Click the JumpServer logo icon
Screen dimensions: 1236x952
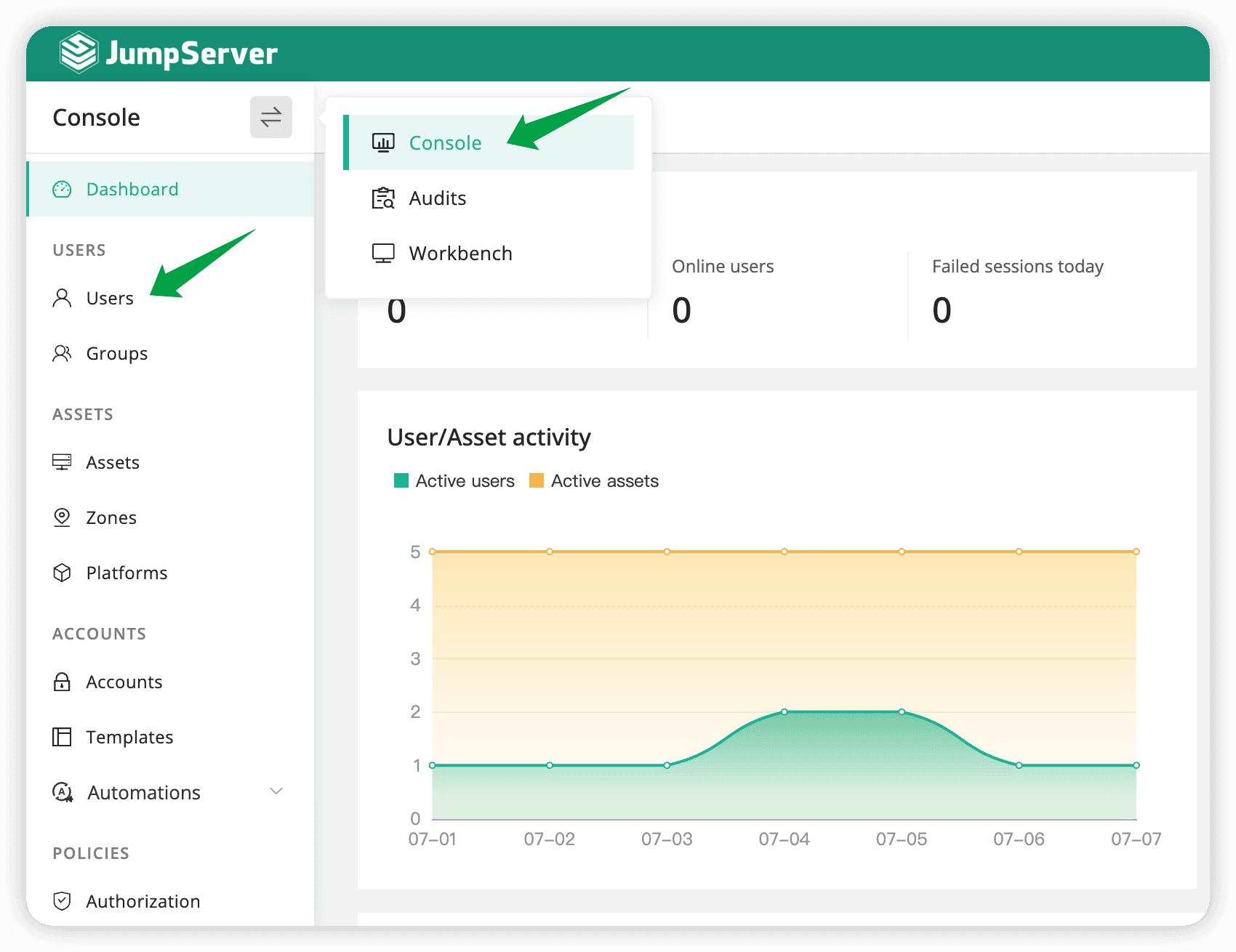coord(79,53)
